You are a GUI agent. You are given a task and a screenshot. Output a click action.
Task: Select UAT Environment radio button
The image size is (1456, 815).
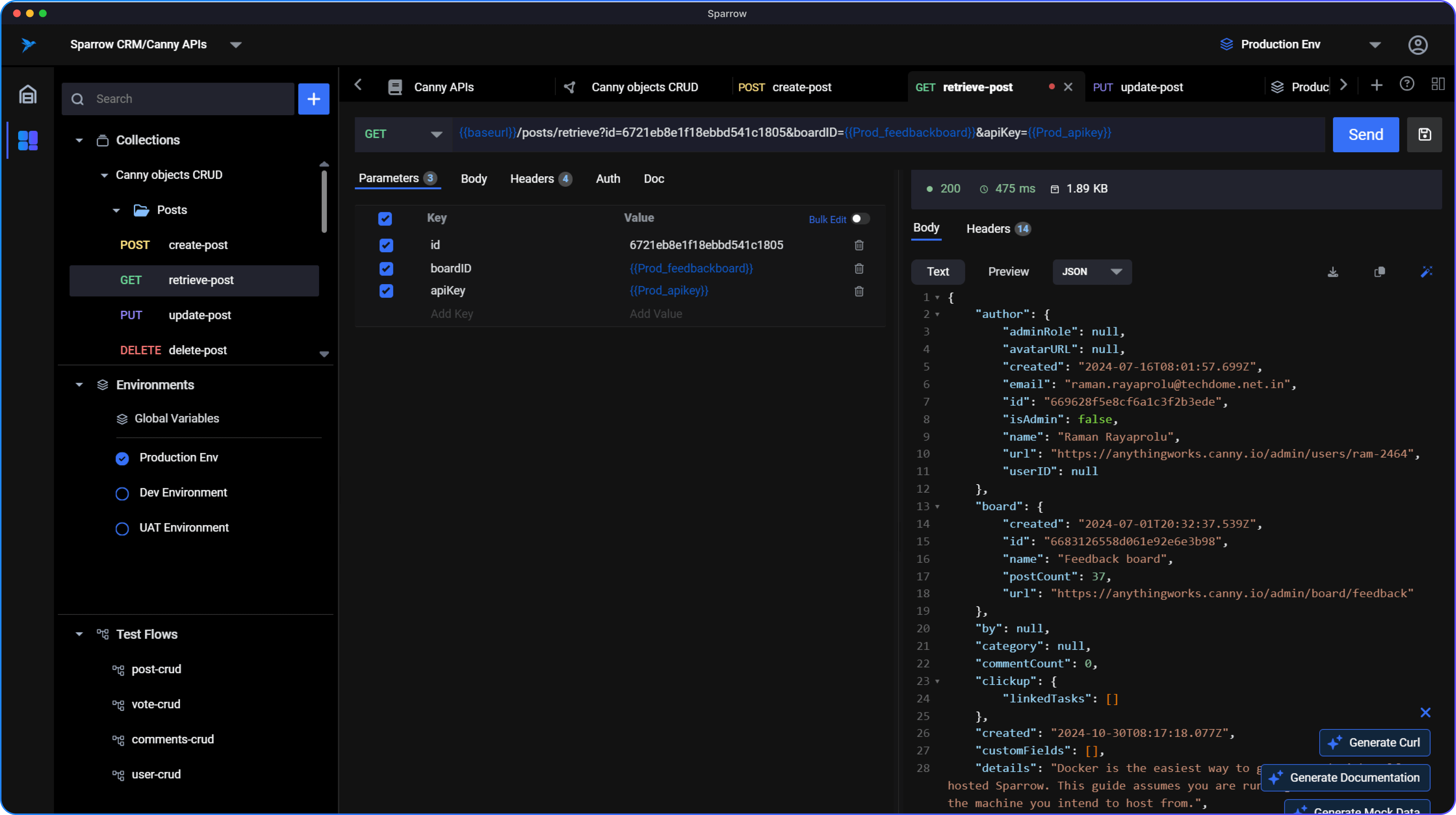(x=122, y=529)
